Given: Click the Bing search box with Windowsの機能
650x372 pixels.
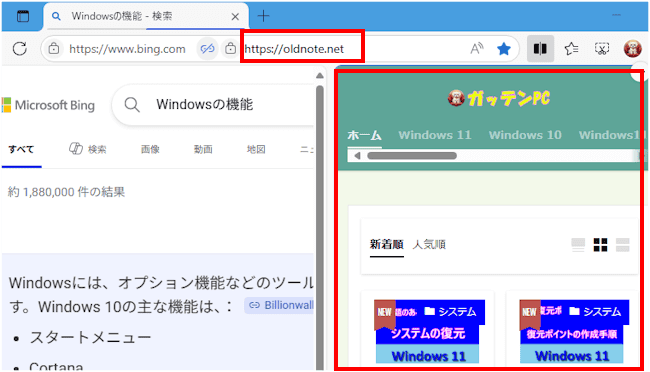Looking at the screenshot, I should click(x=213, y=105).
